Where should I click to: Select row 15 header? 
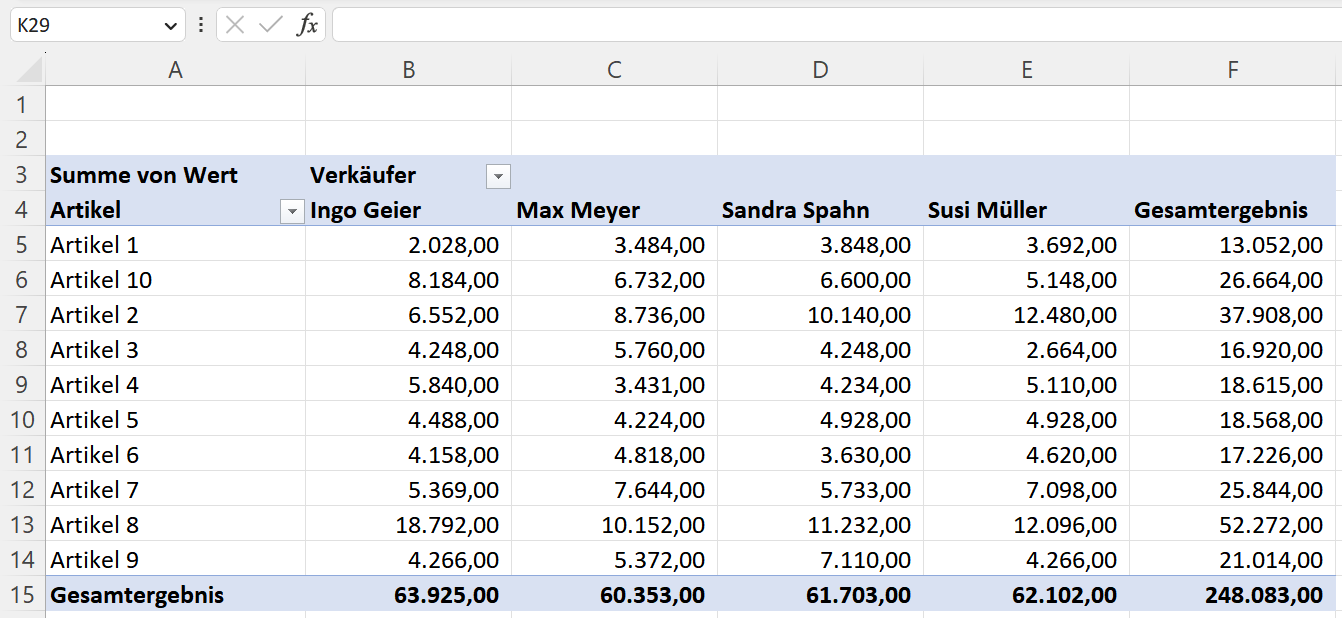22,595
